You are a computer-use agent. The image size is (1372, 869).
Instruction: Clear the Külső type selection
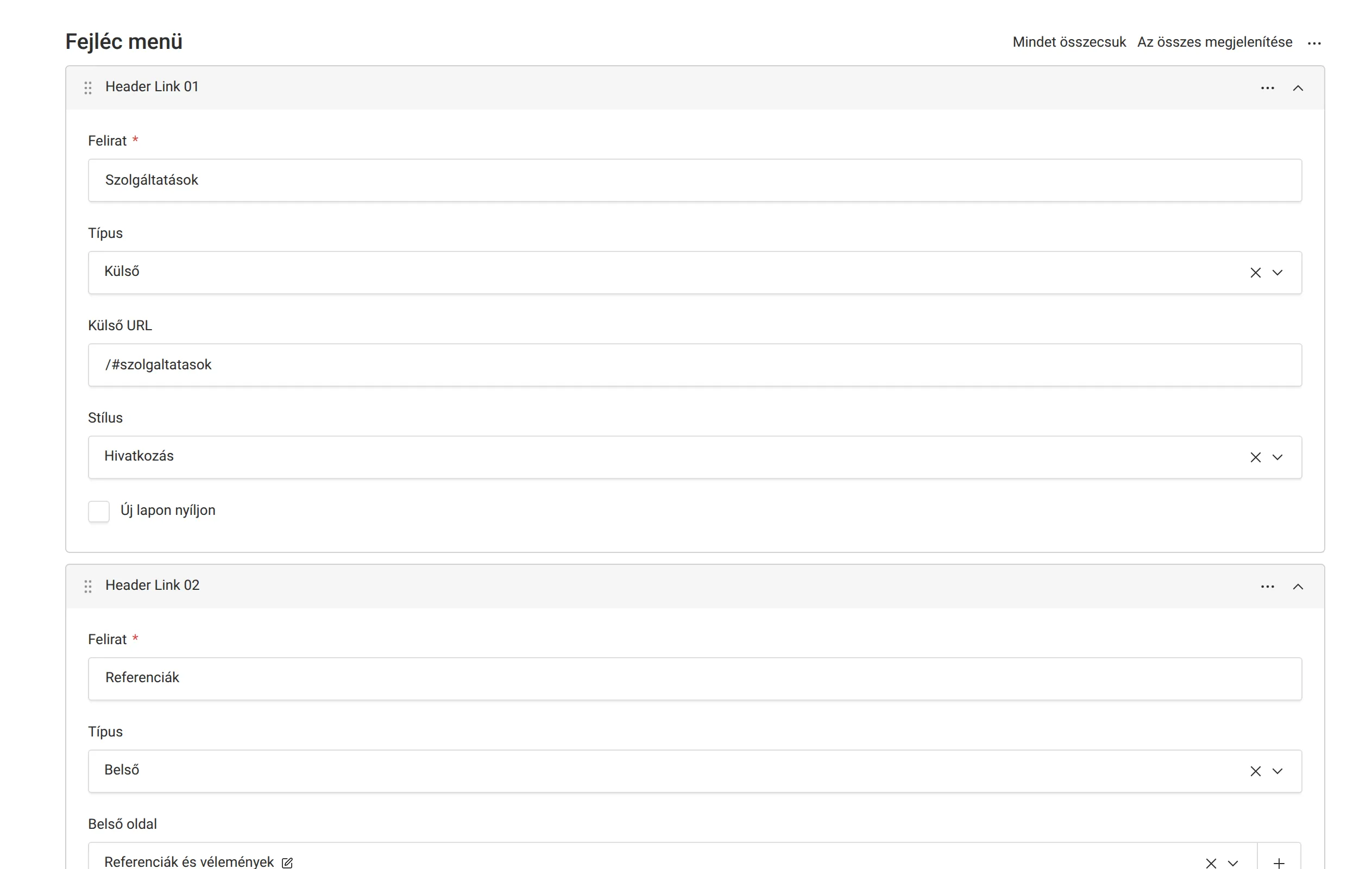(1255, 273)
